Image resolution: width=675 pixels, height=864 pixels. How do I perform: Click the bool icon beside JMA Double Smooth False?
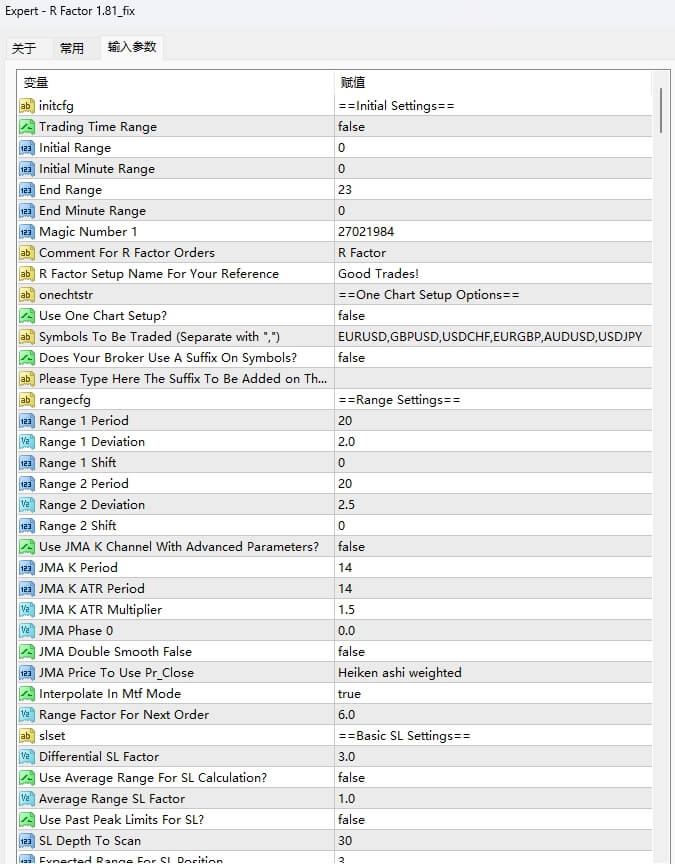click(x=26, y=652)
